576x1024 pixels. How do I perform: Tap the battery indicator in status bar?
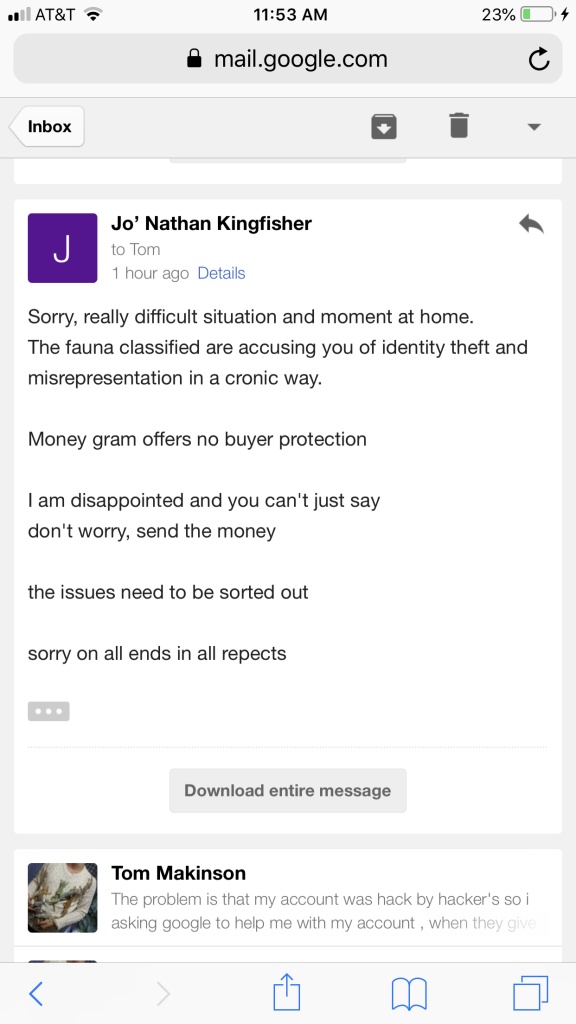[539, 14]
